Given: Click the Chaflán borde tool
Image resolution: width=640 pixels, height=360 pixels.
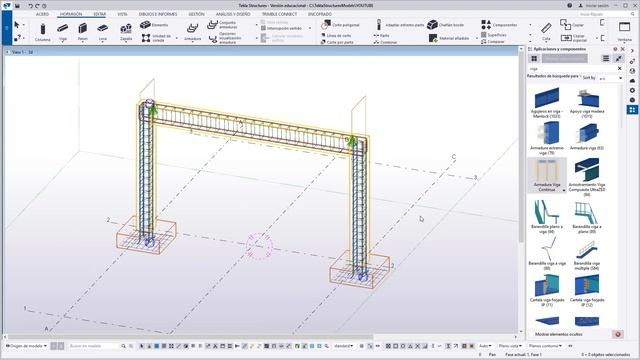Looking at the screenshot, I should pyautogui.click(x=446, y=25).
